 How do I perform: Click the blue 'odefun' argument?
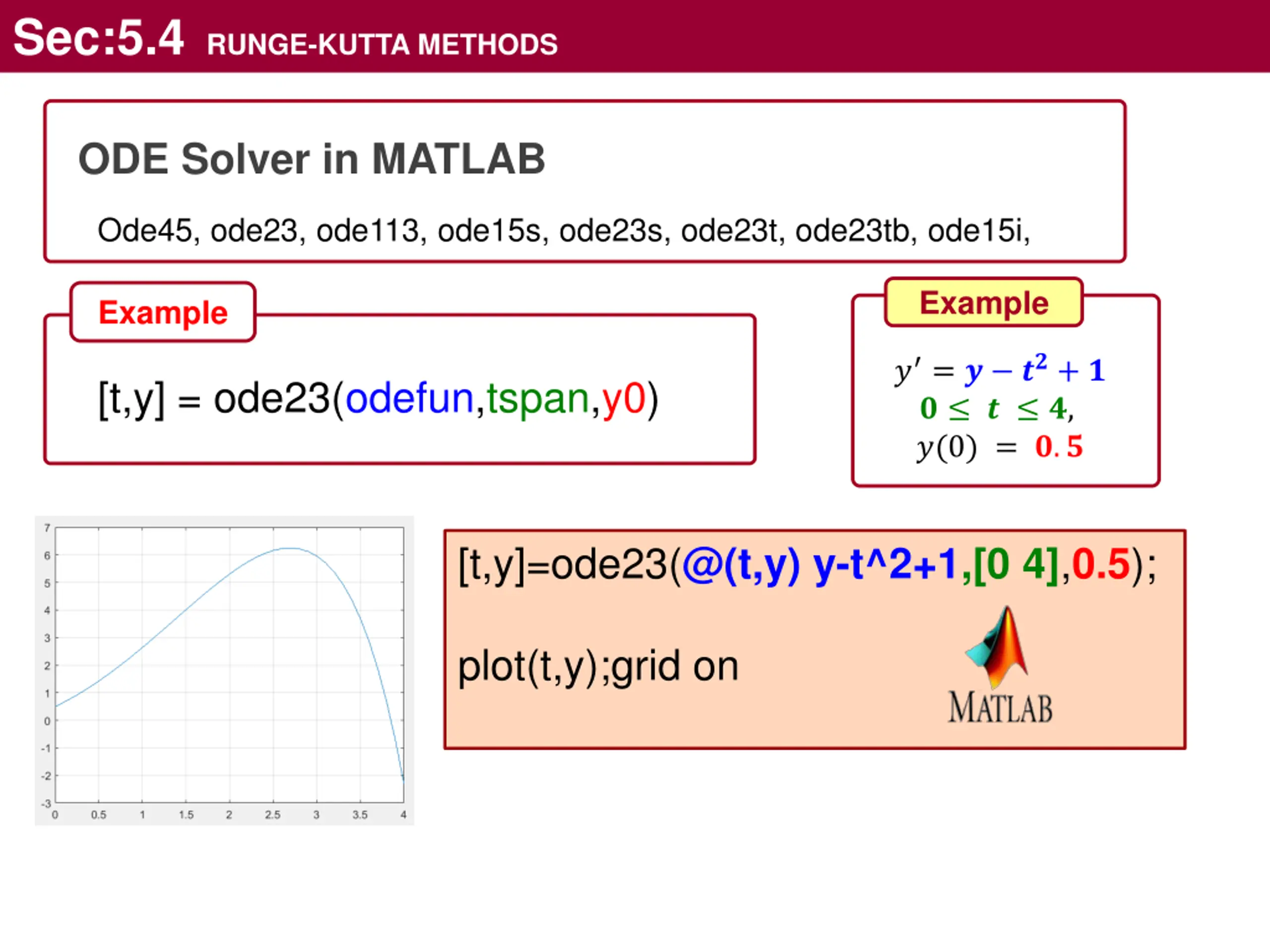click(x=409, y=398)
